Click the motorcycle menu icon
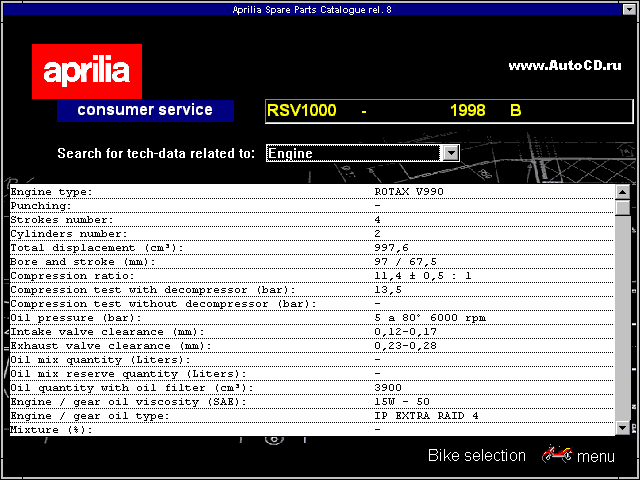 pos(557,454)
